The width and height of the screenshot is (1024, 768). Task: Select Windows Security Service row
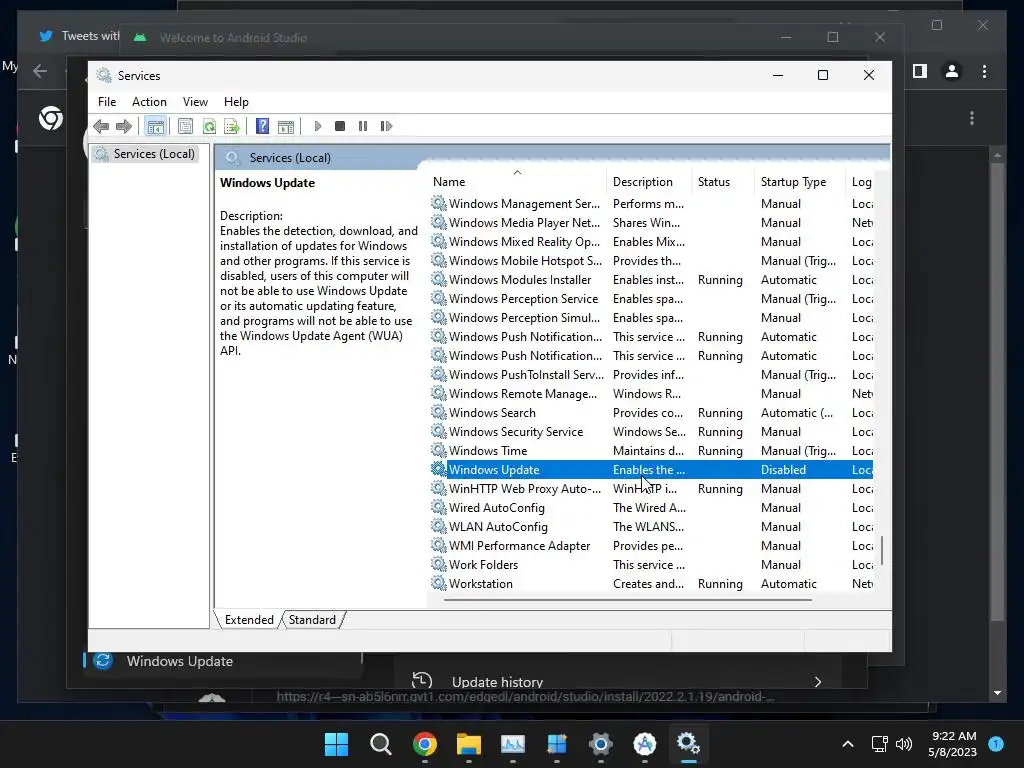coord(651,432)
